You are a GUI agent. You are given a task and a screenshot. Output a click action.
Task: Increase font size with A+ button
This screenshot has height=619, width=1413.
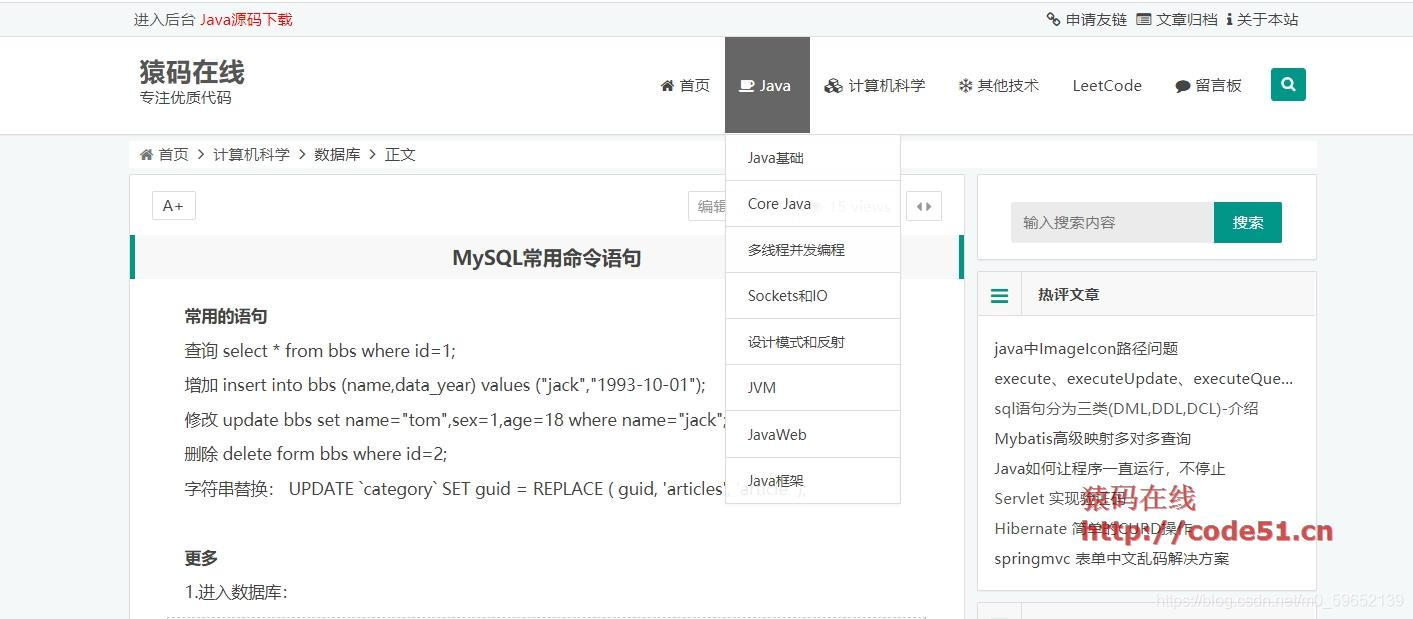[x=173, y=206]
